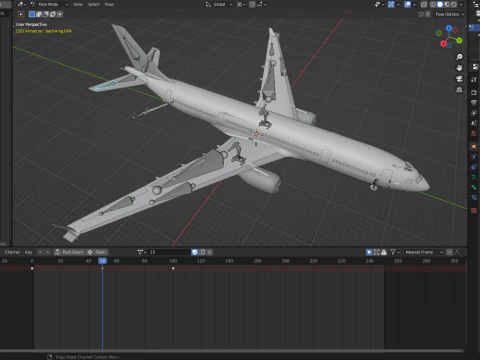
Task: Open the Pose Mode dropdown
Action: click(49, 4)
